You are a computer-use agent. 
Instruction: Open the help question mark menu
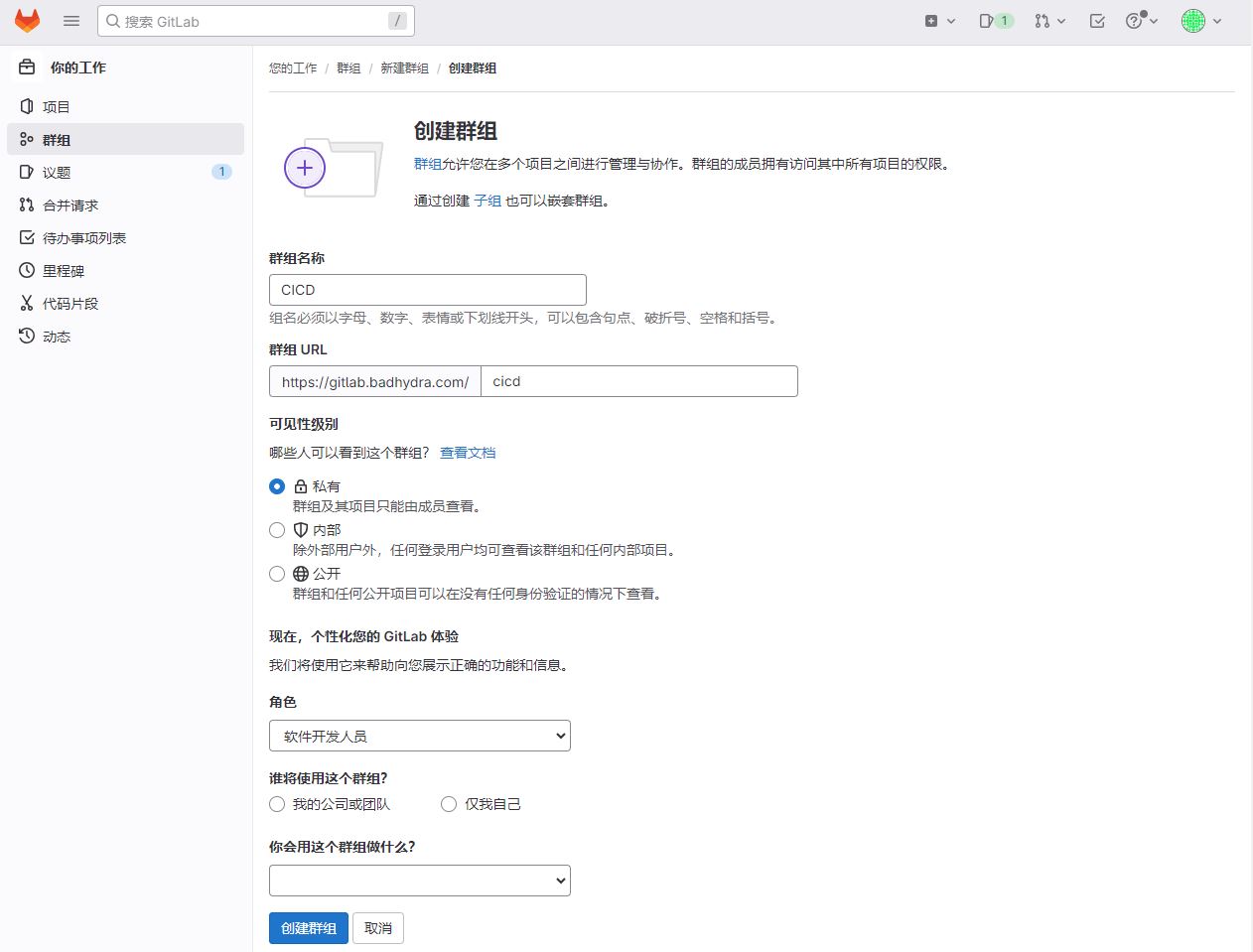click(1141, 21)
